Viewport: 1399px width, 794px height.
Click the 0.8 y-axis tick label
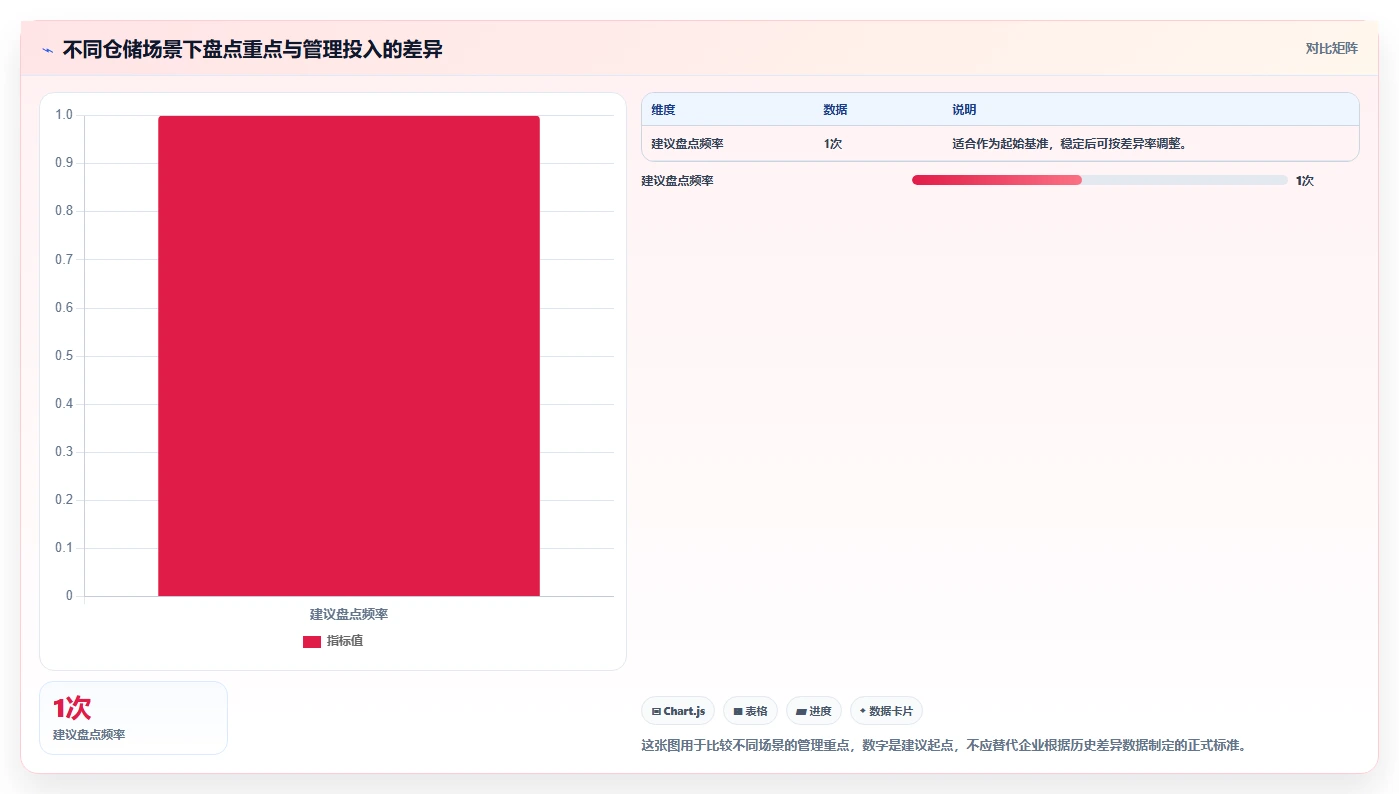64,211
